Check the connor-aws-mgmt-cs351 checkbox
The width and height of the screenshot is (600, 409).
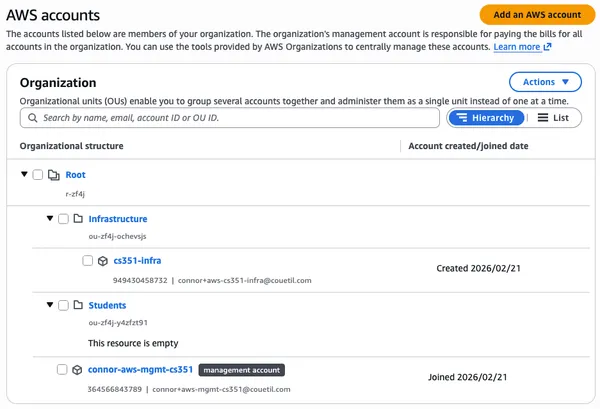tap(62, 370)
